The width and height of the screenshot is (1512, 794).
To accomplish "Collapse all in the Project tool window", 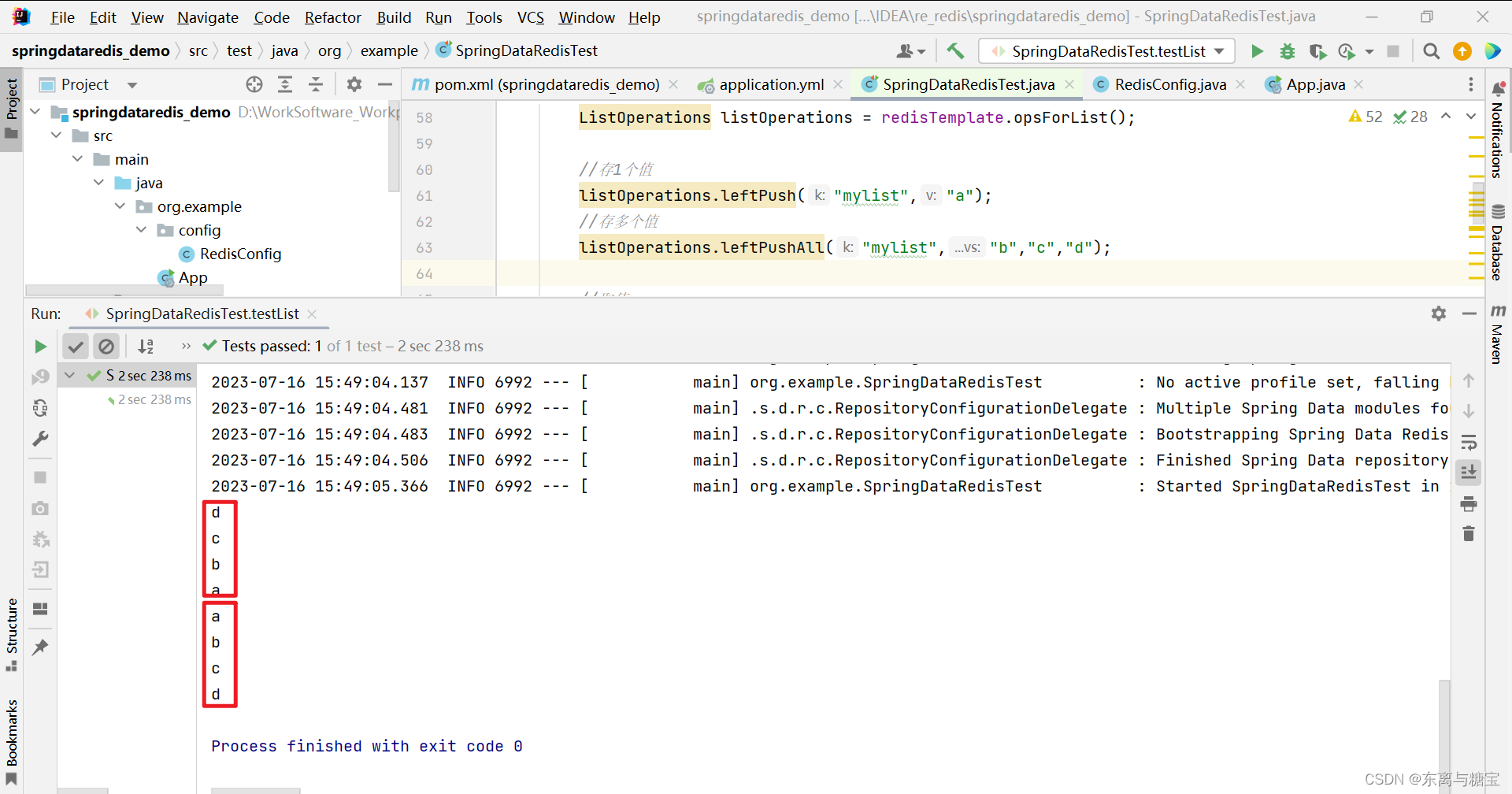I will click(x=316, y=84).
